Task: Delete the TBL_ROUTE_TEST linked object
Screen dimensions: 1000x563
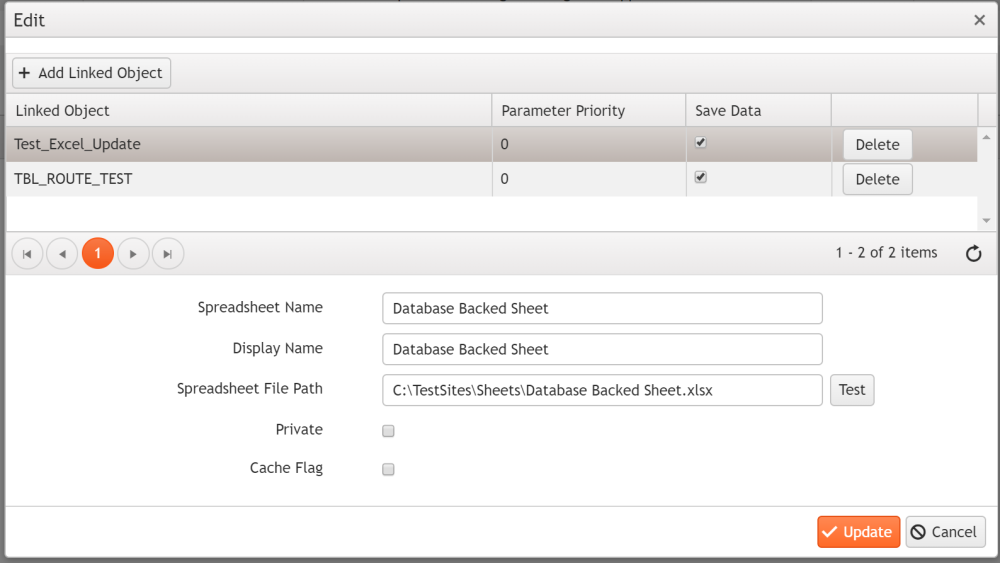Action: [x=877, y=180]
